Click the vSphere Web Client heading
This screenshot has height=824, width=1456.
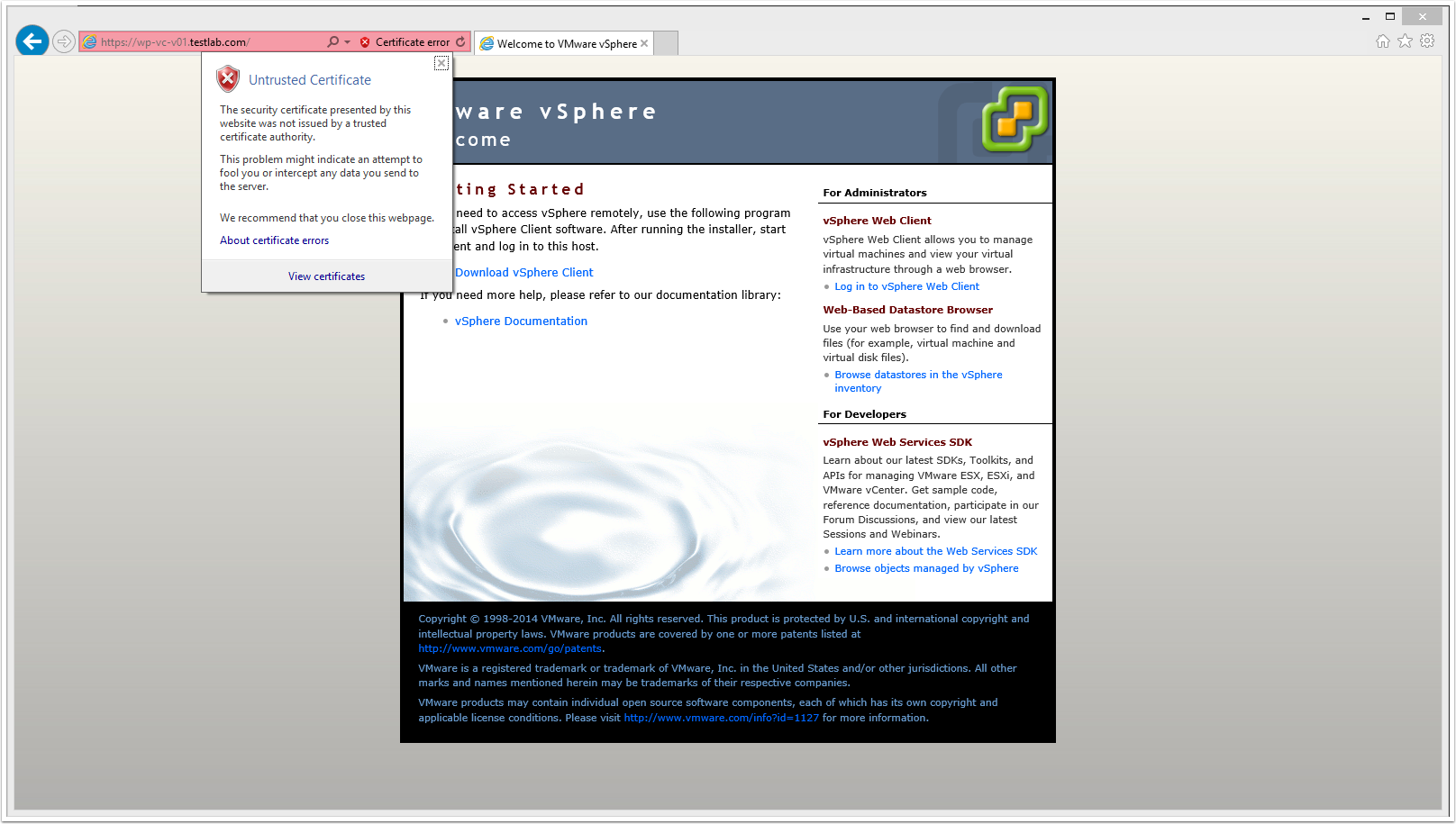877,221
